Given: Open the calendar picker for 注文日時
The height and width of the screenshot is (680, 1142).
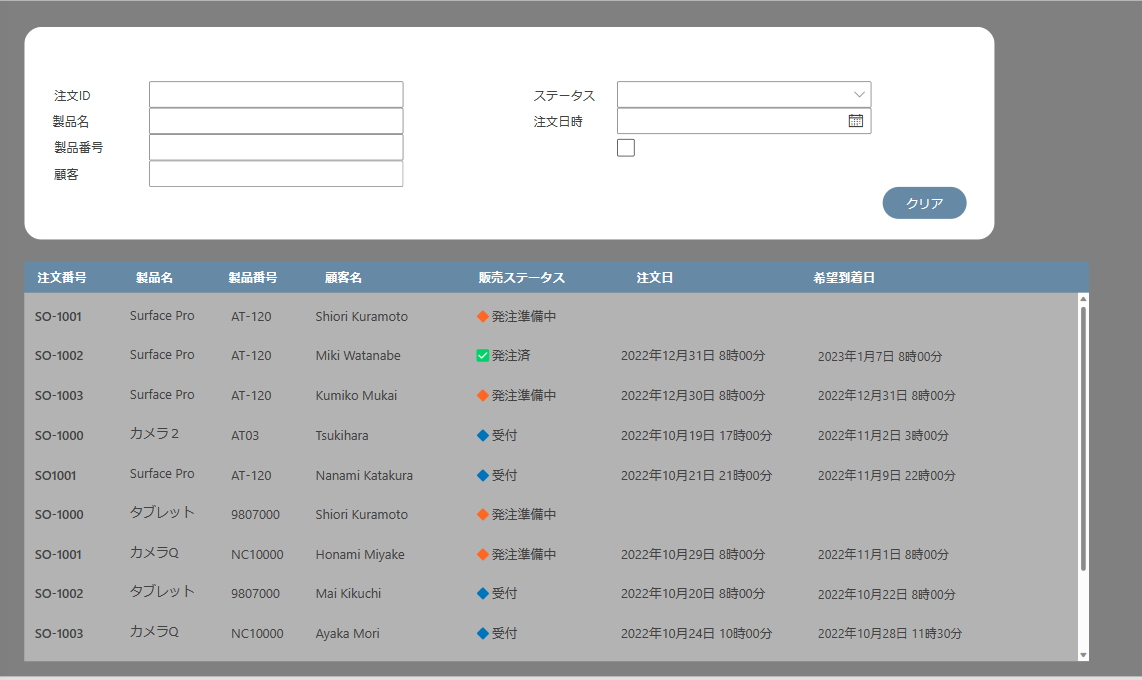Looking at the screenshot, I should coord(856,121).
